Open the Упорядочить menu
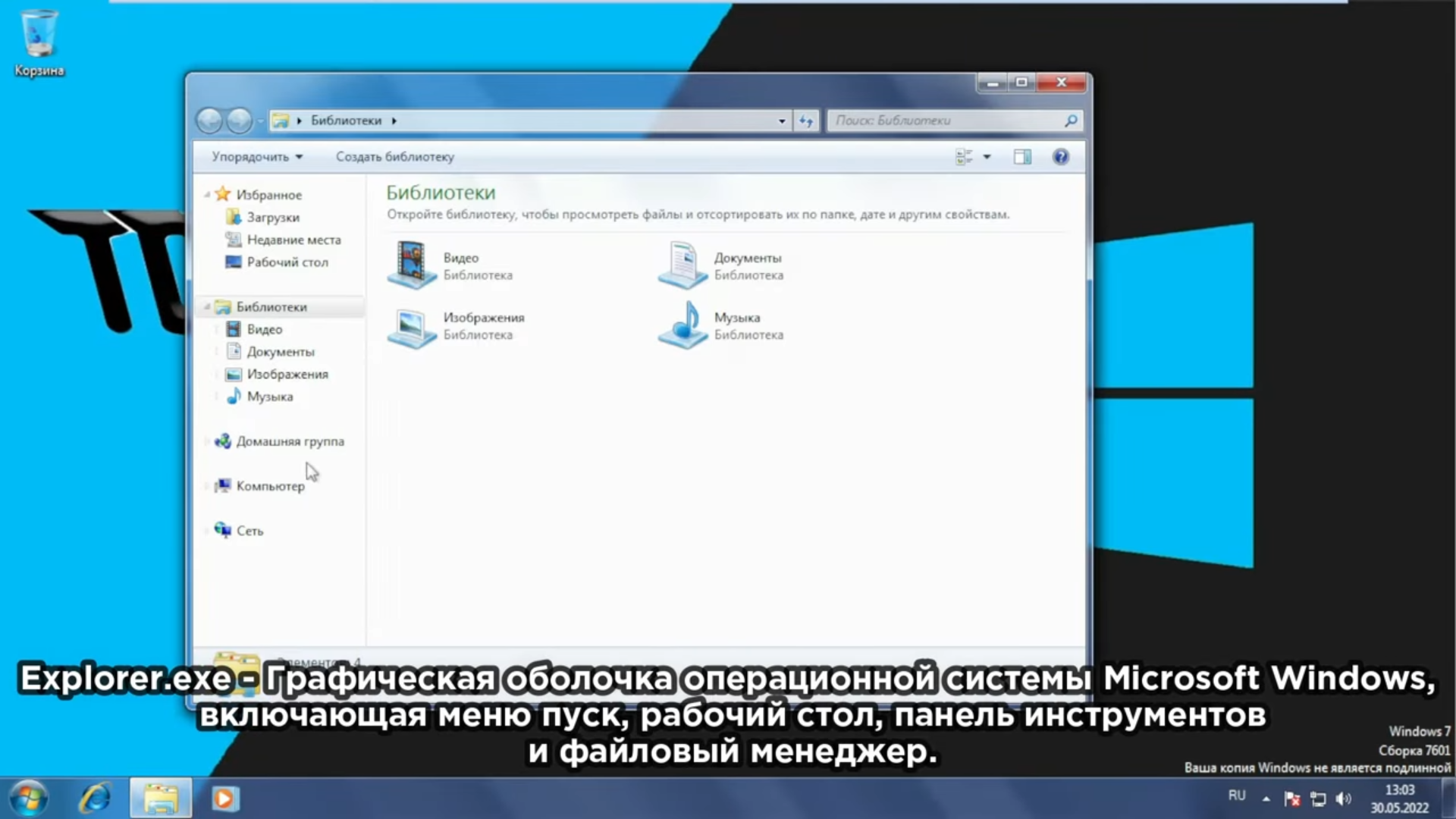 257,157
